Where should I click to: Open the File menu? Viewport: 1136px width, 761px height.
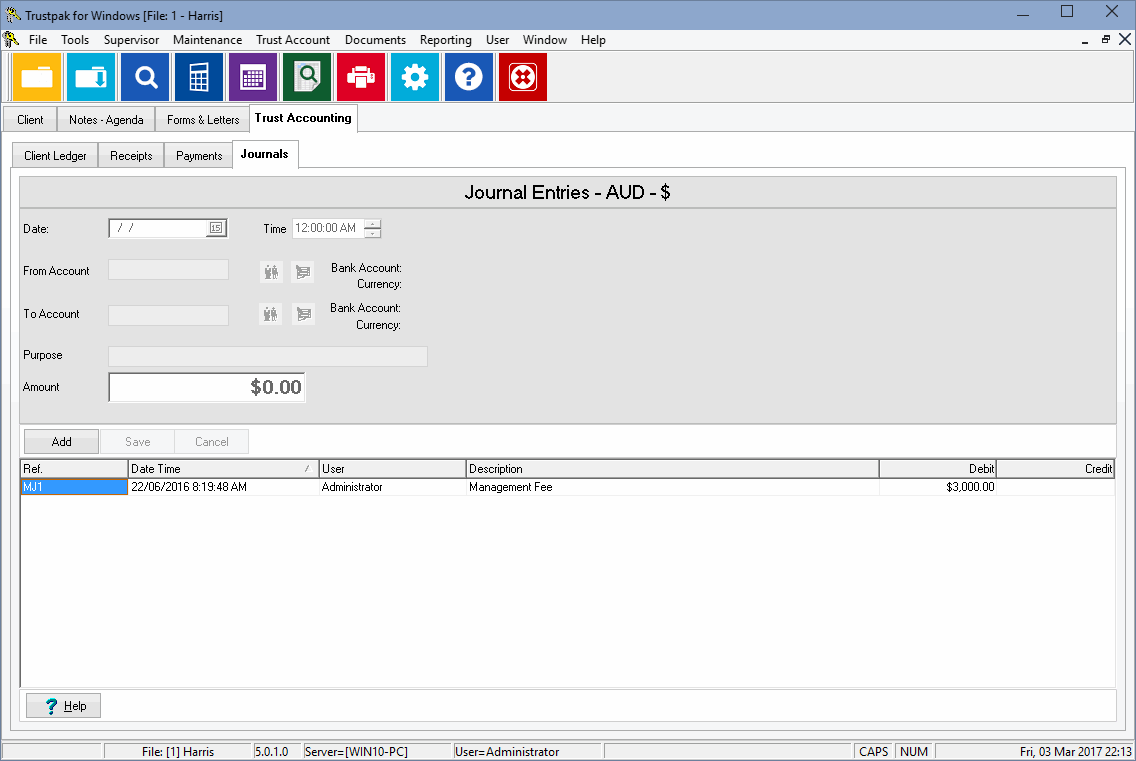point(38,40)
